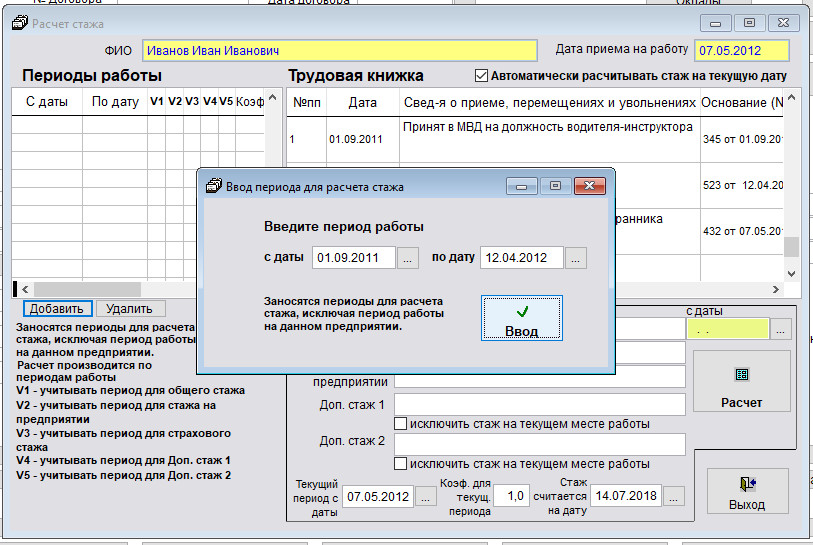Open date picker next to 'по дату' field
The image size is (813, 545).
click(575, 258)
